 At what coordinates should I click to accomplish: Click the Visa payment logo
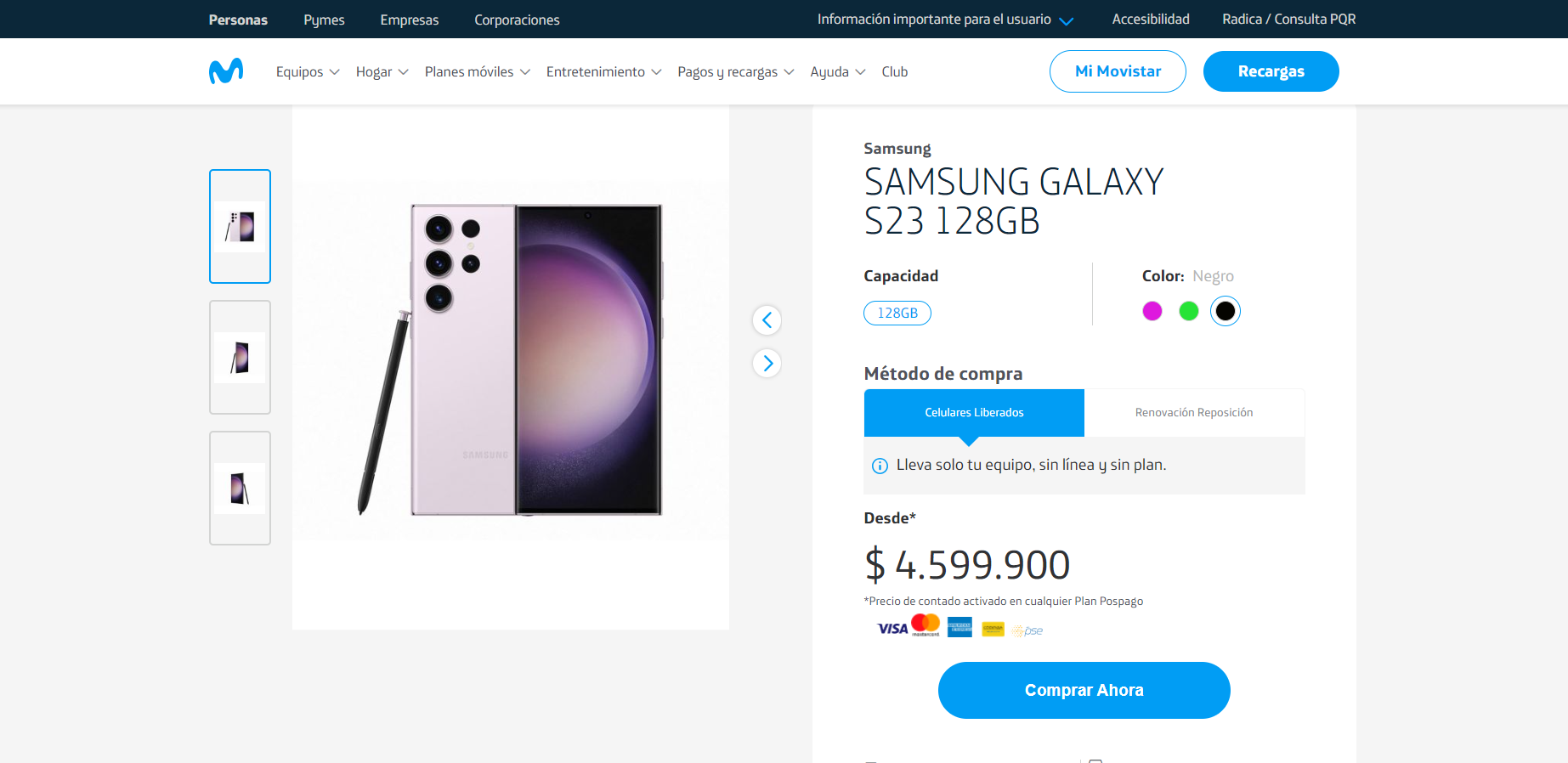coord(892,629)
